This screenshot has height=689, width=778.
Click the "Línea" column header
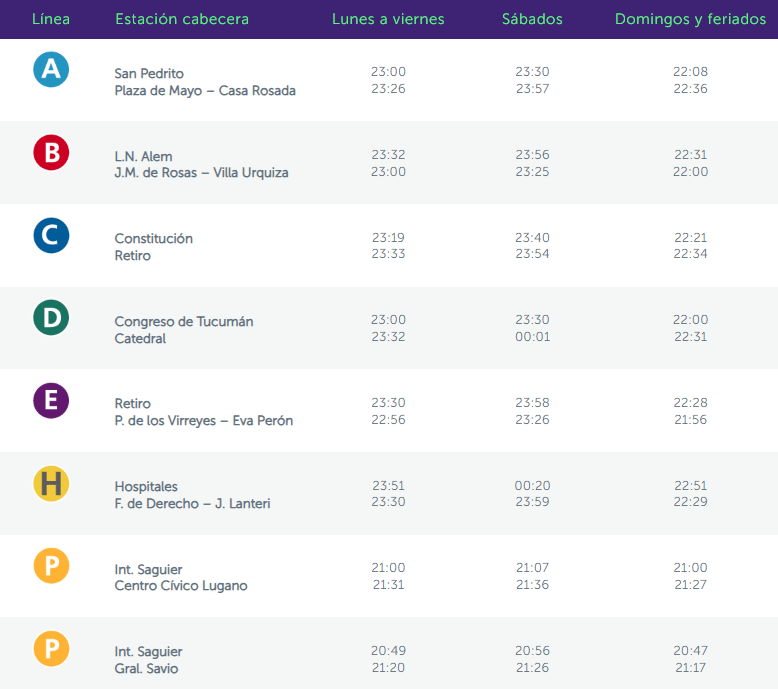coord(51,19)
